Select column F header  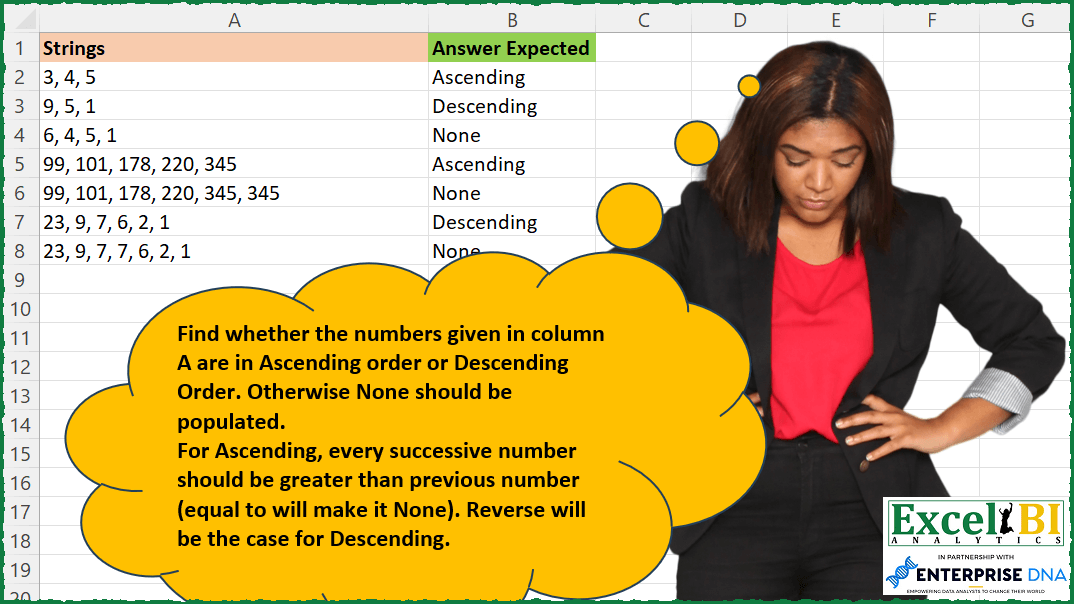[932, 20]
